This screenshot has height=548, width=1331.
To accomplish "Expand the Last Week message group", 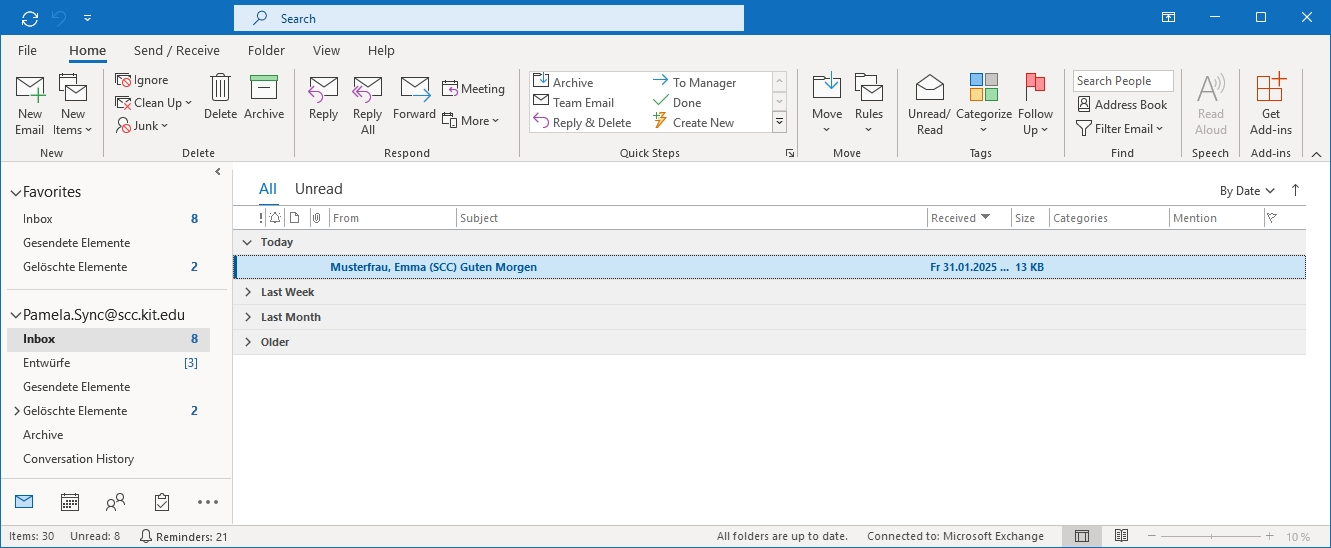I will point(248,292).
